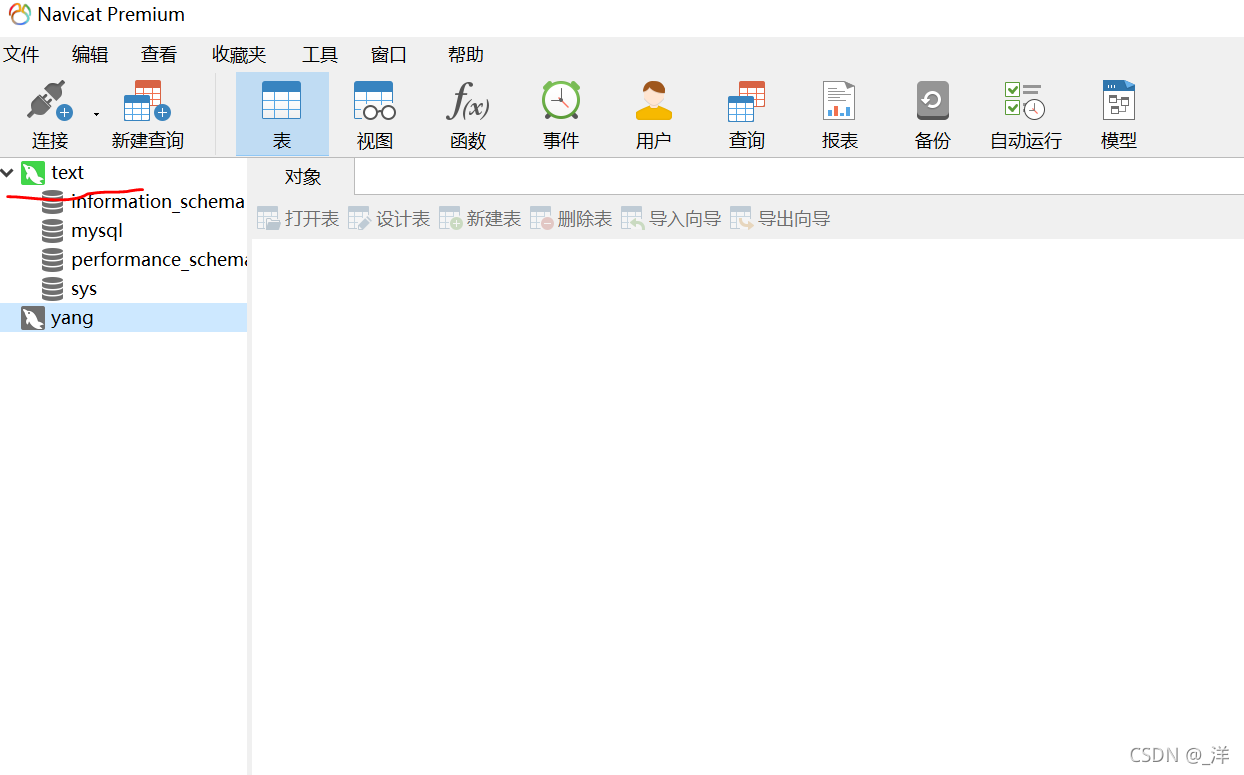The height and width of the screenshot is (775, 1244).
Task: Open the View (查看) menu
Action: (159, 55)
